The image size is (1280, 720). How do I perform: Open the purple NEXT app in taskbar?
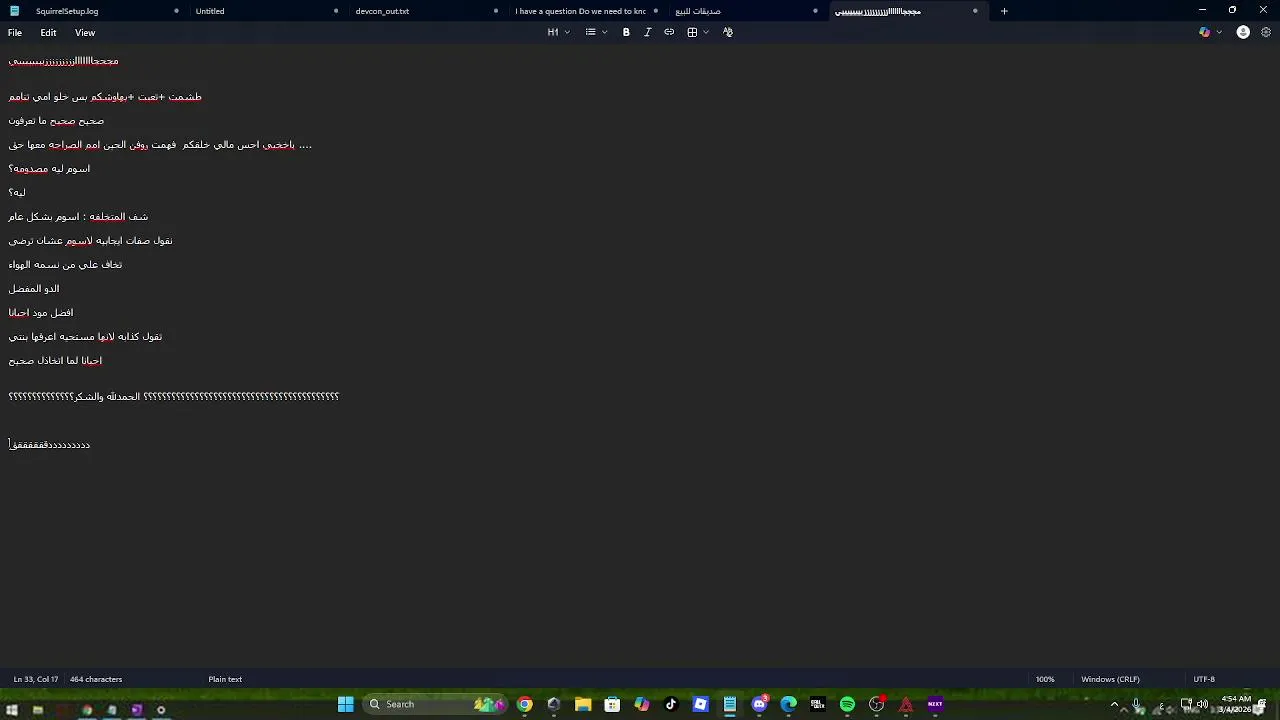[935, 704]
